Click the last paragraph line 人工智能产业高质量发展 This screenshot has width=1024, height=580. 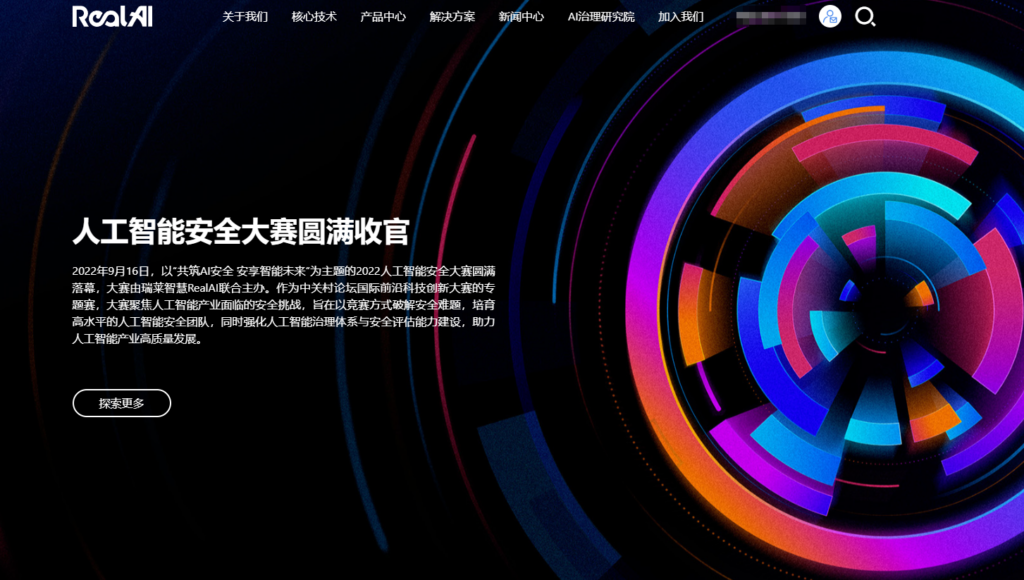pos(137,339)
